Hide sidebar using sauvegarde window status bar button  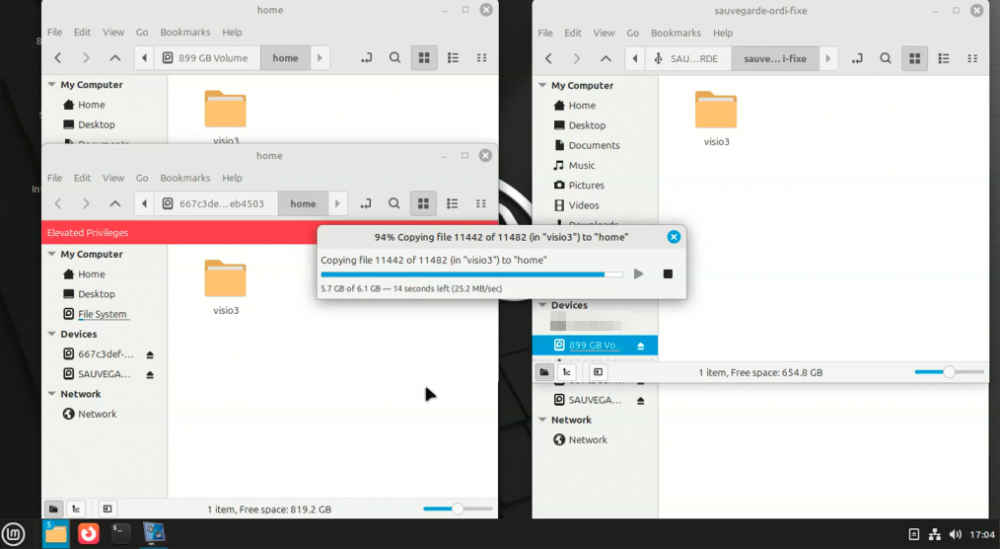click(x=598, y=372)
